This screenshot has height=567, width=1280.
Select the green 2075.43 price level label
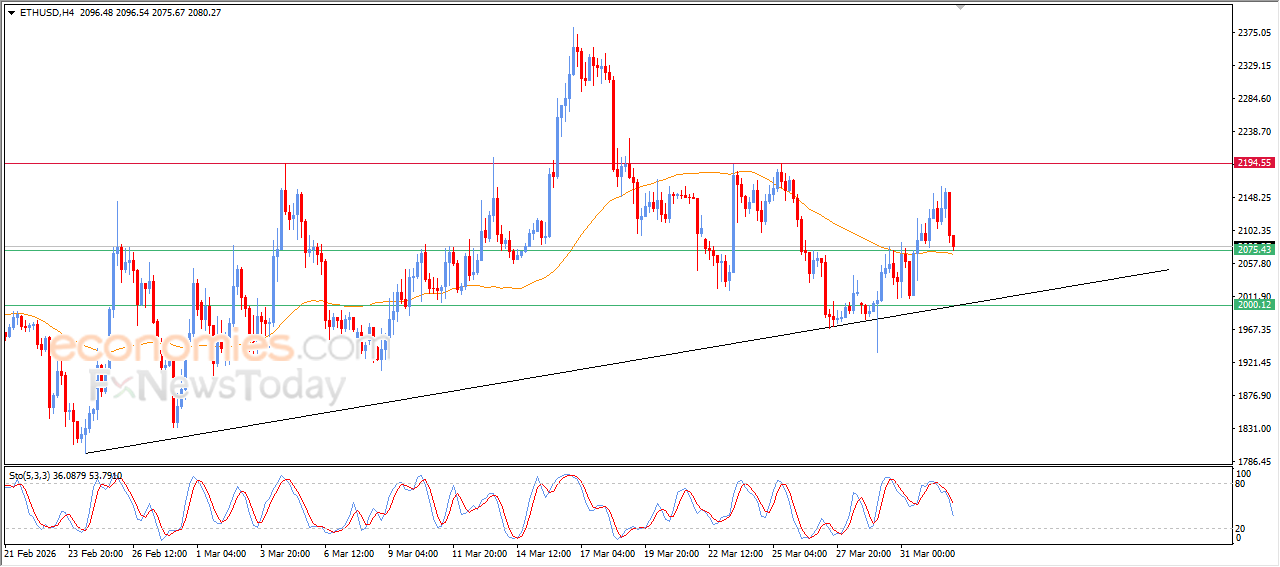click(1253, 248)
